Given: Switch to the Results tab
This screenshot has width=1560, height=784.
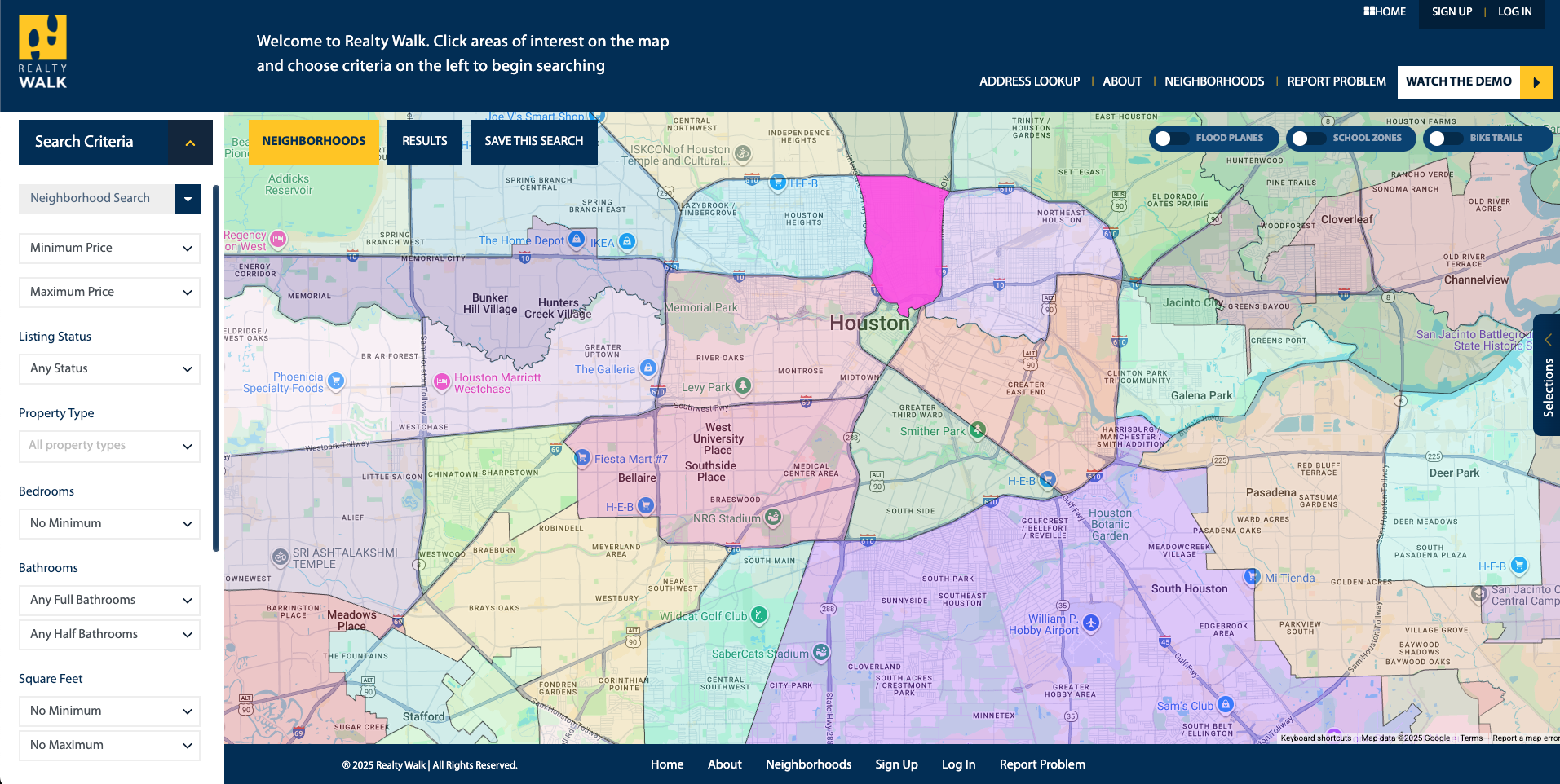Looking at the screenshot, I should 424,142.
